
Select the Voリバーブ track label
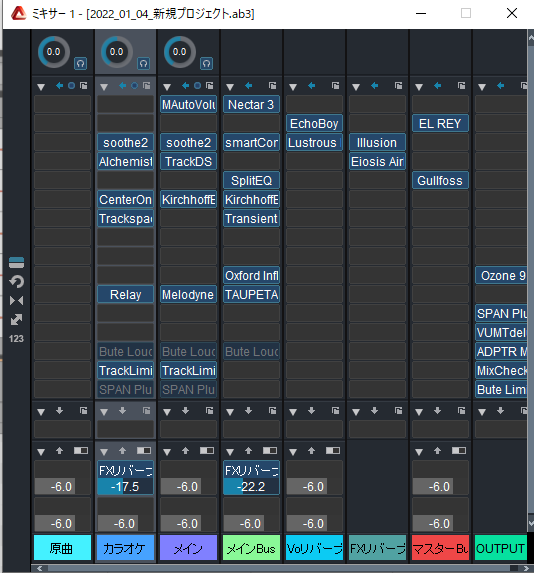pos(314,548)
